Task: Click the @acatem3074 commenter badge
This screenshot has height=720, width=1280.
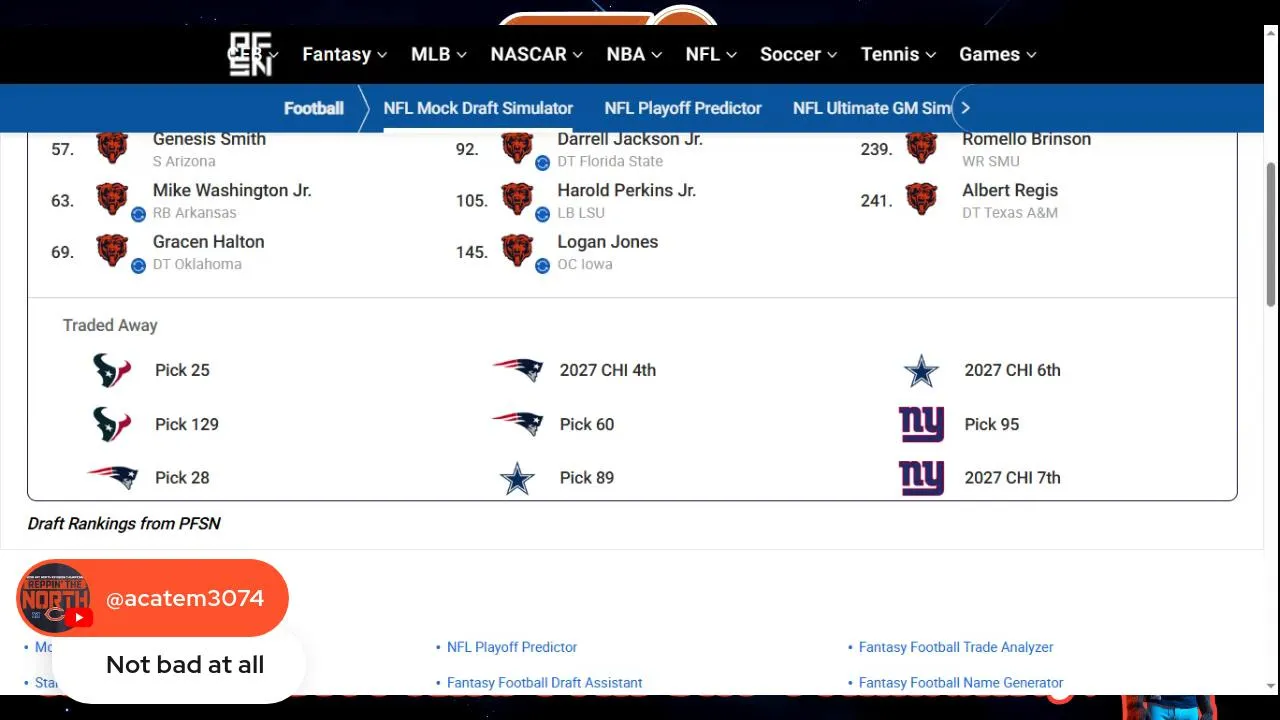Action: (x=153, y=598)
